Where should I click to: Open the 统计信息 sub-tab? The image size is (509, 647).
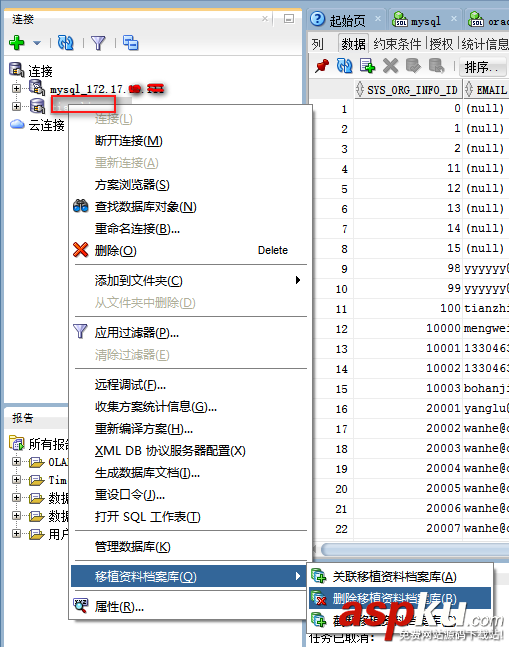tap(485, 44)
